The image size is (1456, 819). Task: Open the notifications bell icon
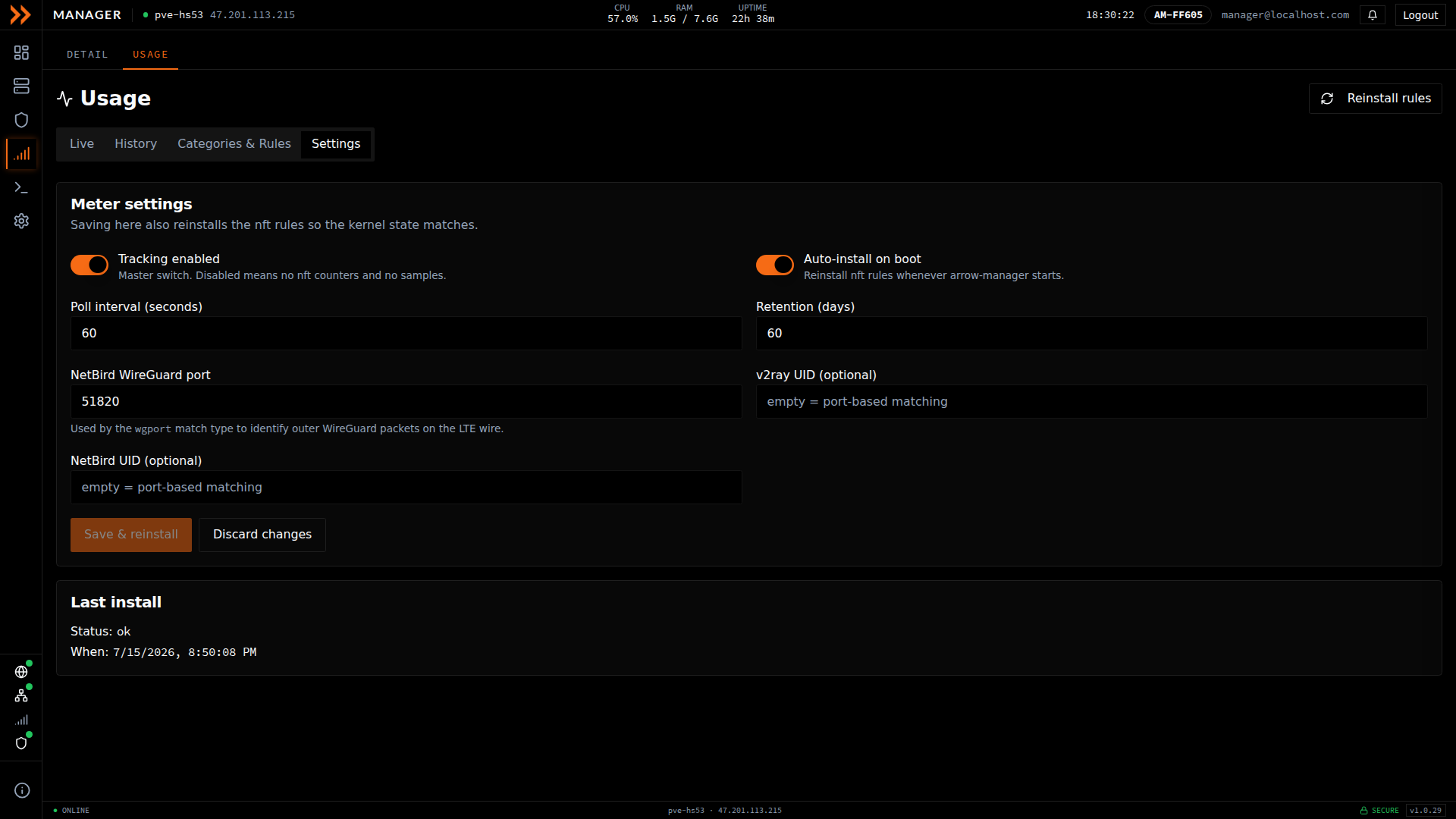tap(1373, 15)
